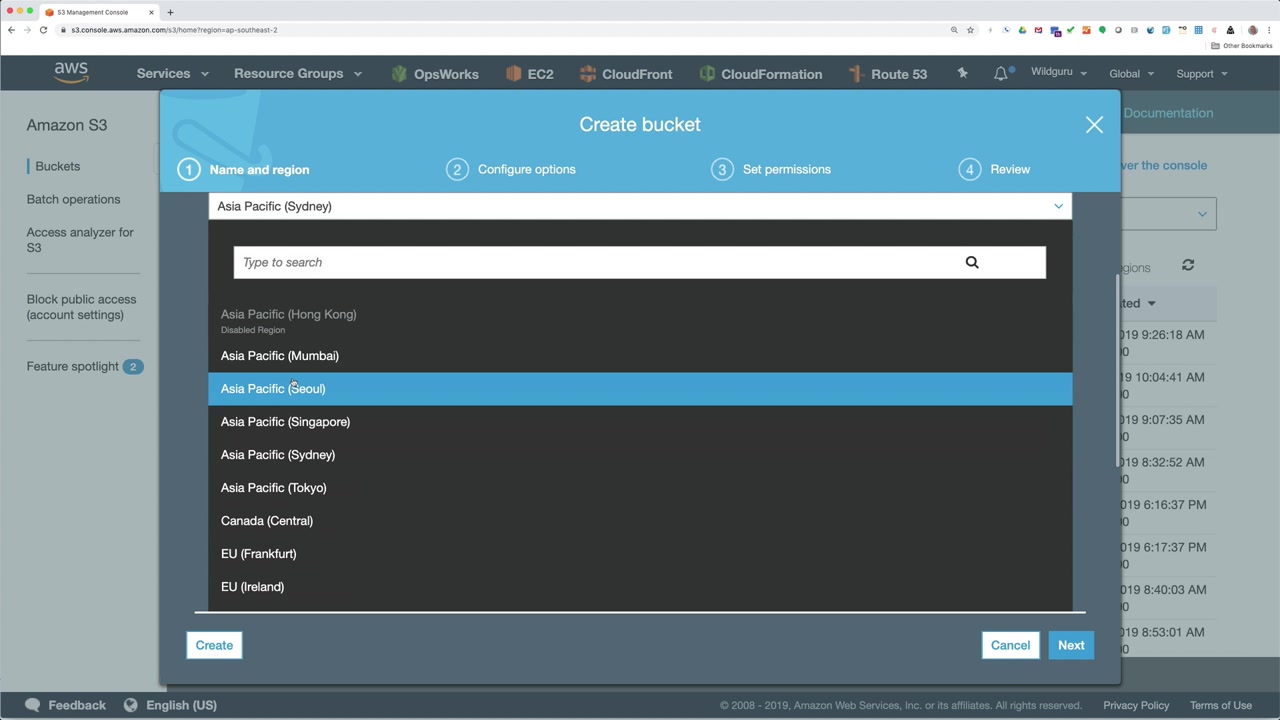Viewport: 1280px width, 720px height.
Task: Close the Create bucket dialog
Action: (x=1094, y=125)
